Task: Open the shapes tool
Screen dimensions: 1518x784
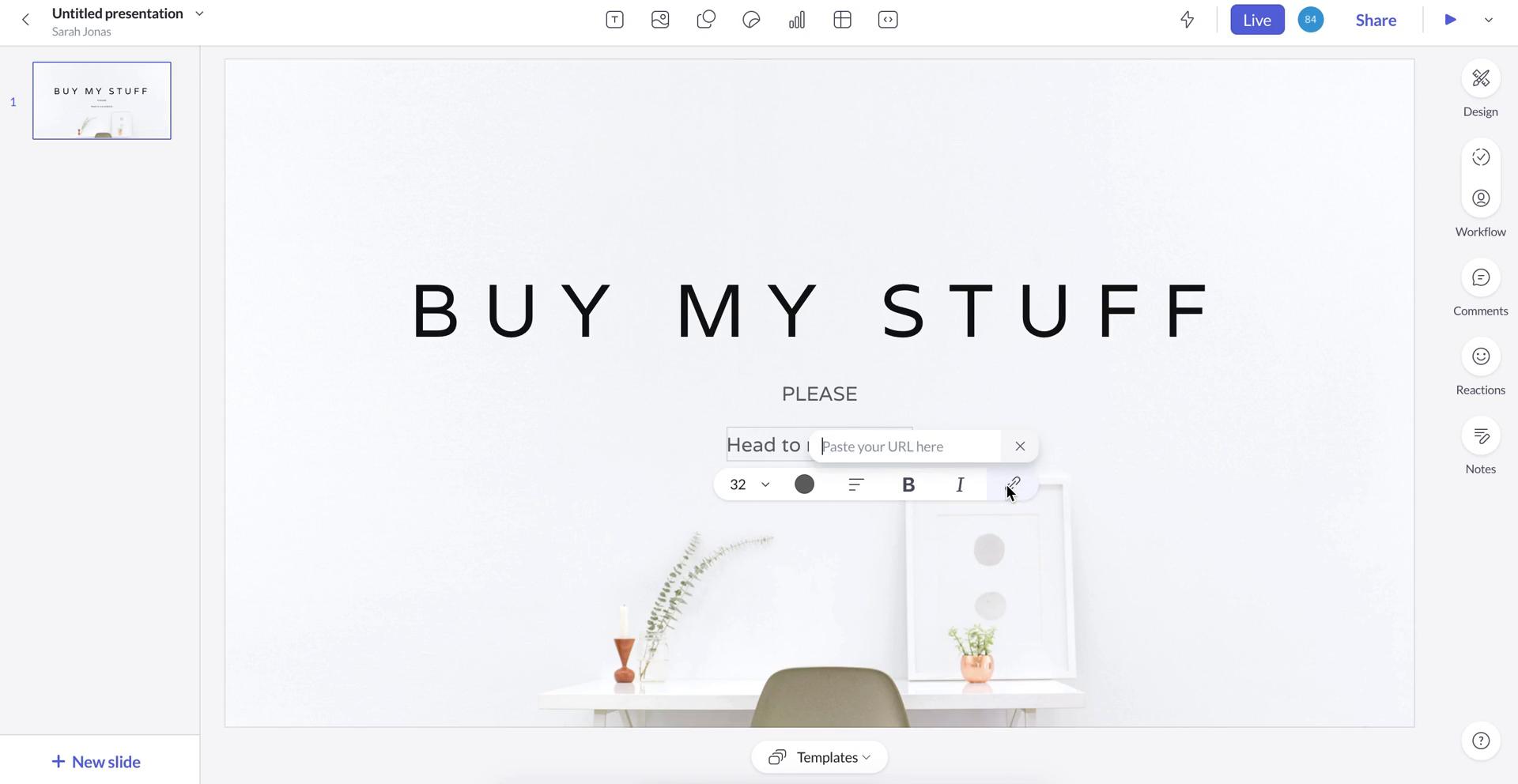Action: pyautogui.click(x=706, y=20)
